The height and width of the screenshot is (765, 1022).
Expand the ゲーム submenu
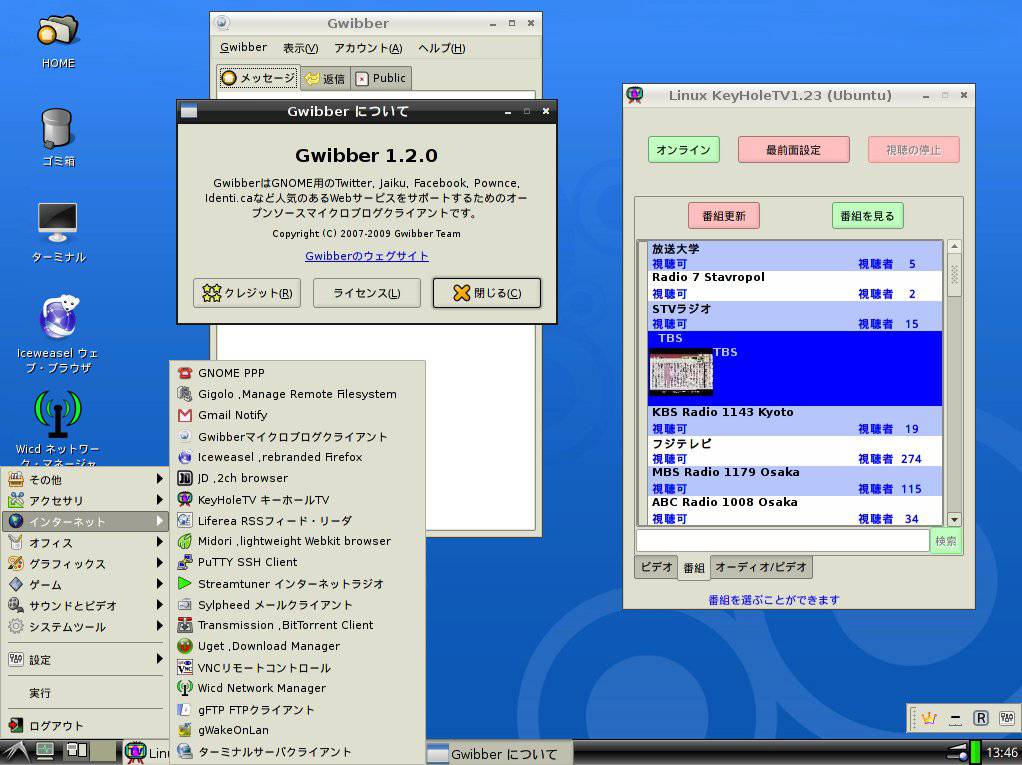pyautogui.click(x=85, y=585)
